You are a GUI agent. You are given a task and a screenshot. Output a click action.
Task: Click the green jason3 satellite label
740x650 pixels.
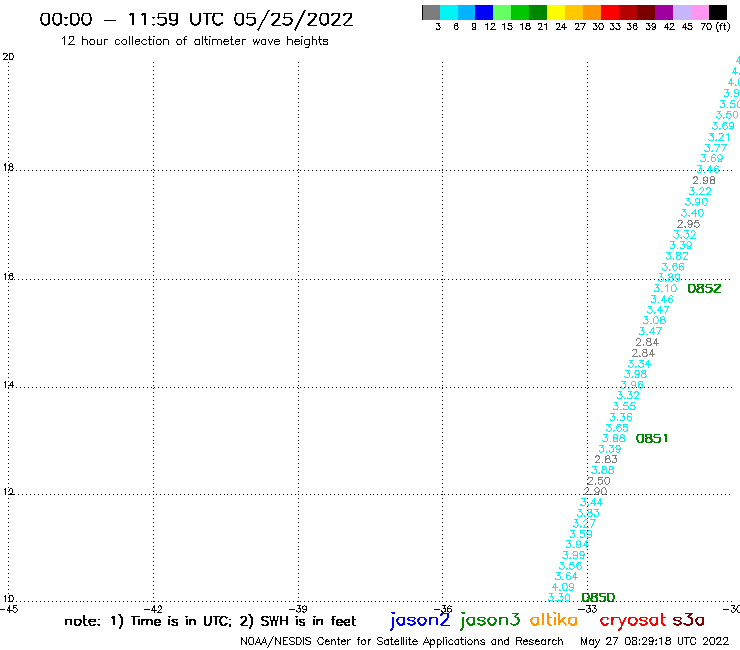490,620
